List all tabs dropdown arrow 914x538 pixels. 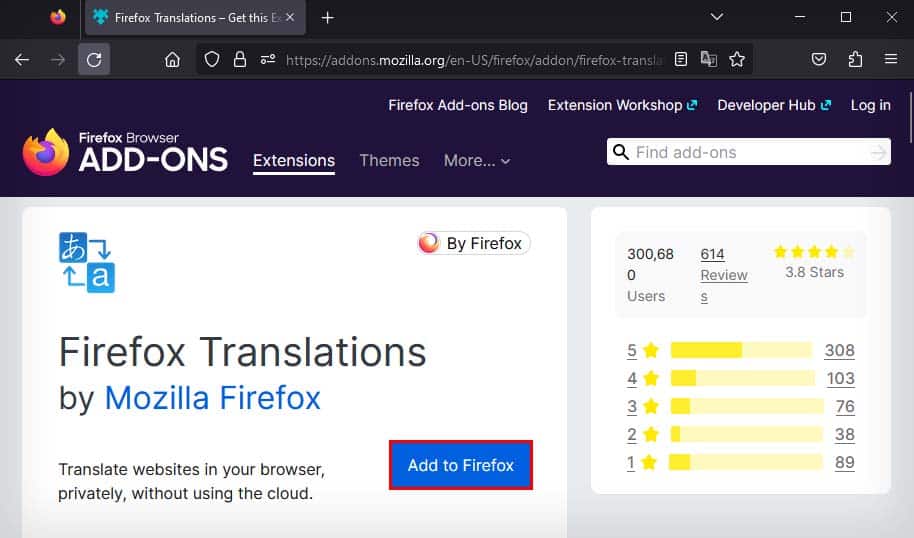717,17
